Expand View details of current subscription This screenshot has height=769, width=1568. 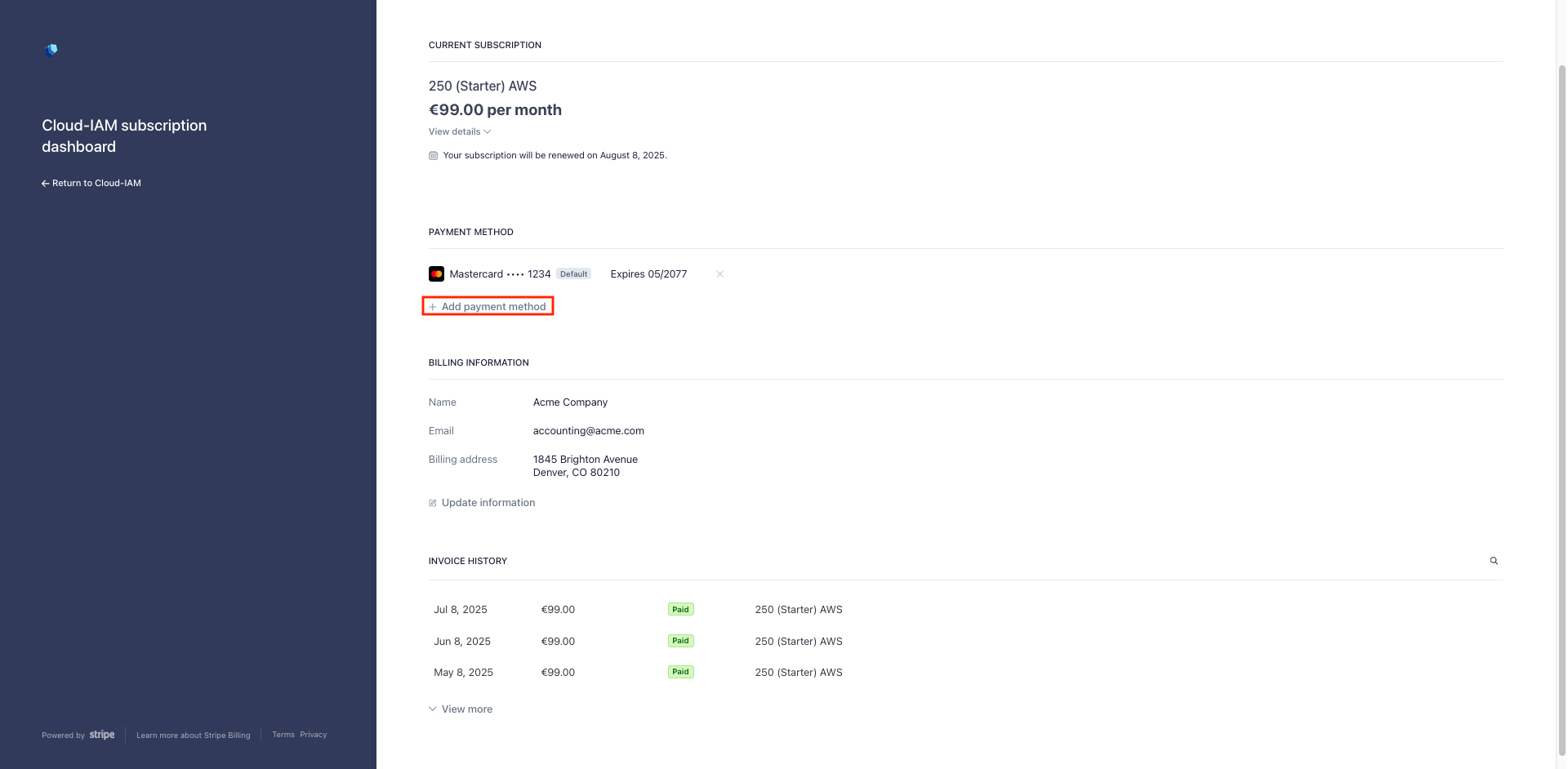[460, 131]
